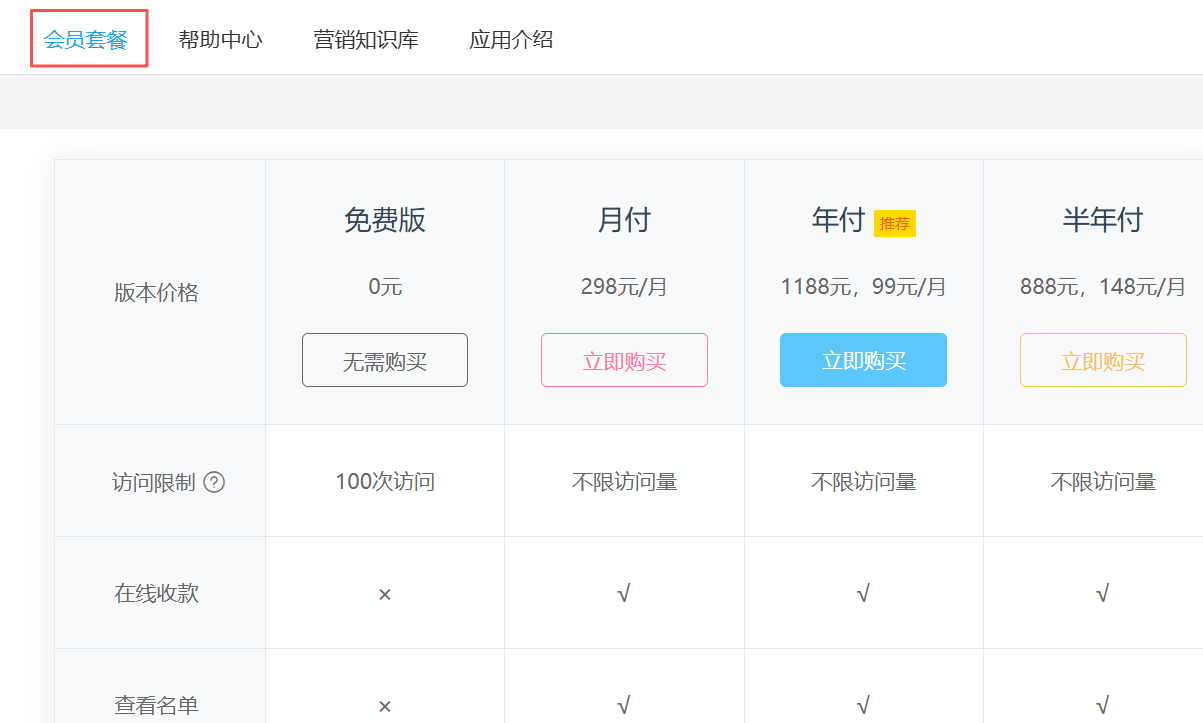Click the 0元 price text

pos(385,287)
